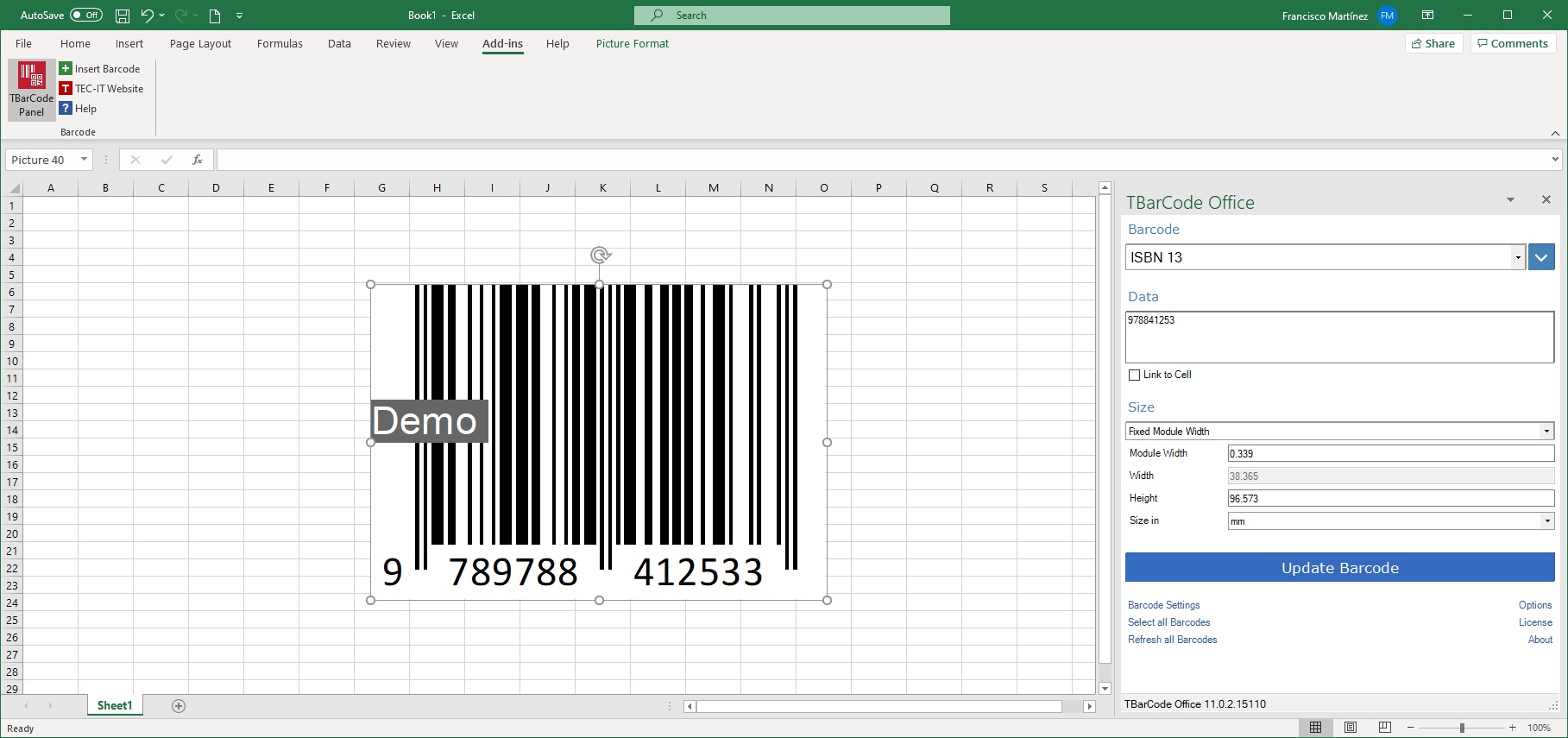1568x738 pixels.
Task: Click the Insert Function fx icon
Action: 198,160
